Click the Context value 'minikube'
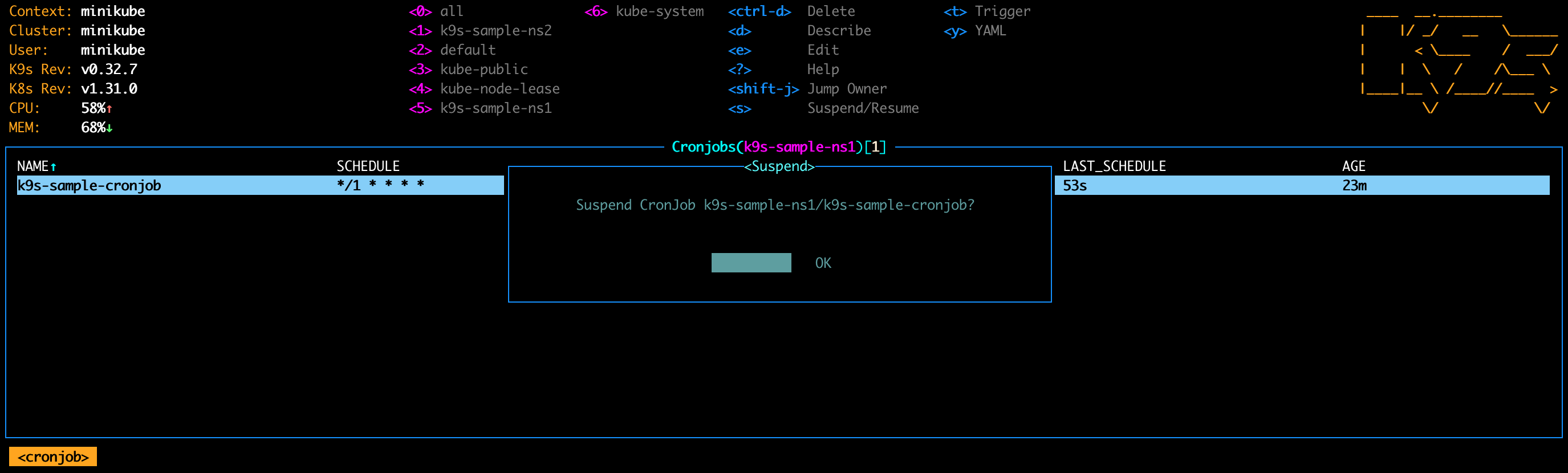The width and height of the screenshot is (1568, 473). [112, 11]
